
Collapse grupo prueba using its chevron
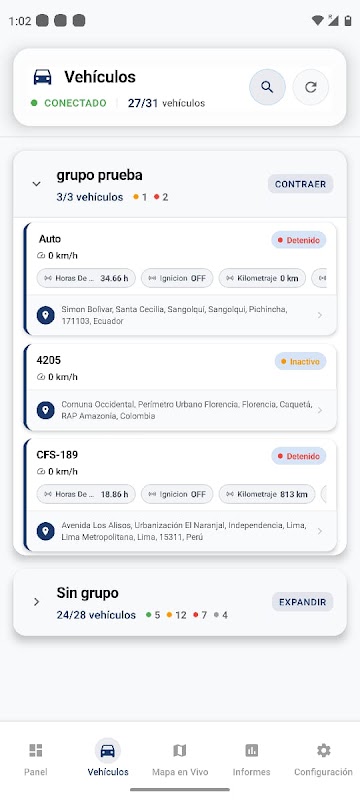coord(36,184)
